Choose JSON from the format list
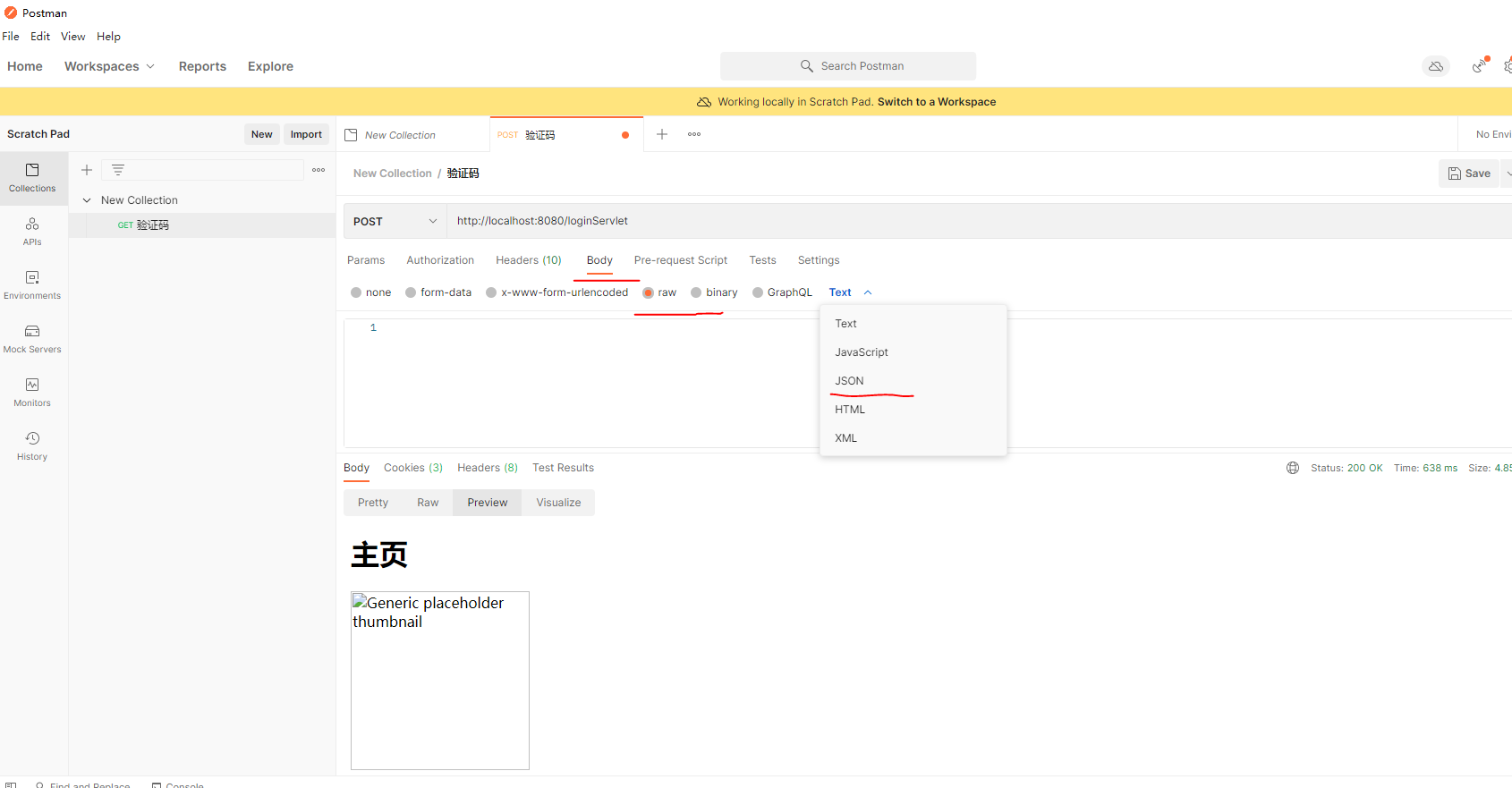1512x788 pixels. point(913,381)
